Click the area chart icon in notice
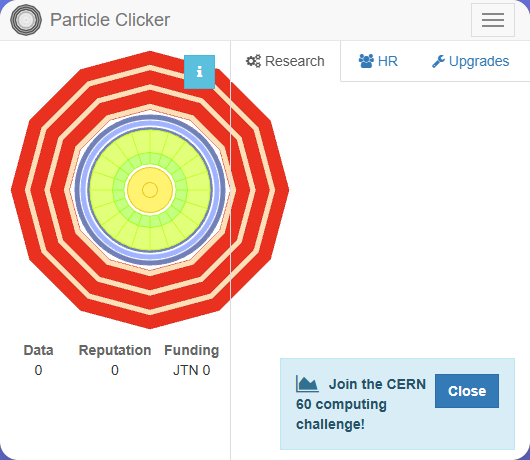530x460 pixels. (307, 384)
